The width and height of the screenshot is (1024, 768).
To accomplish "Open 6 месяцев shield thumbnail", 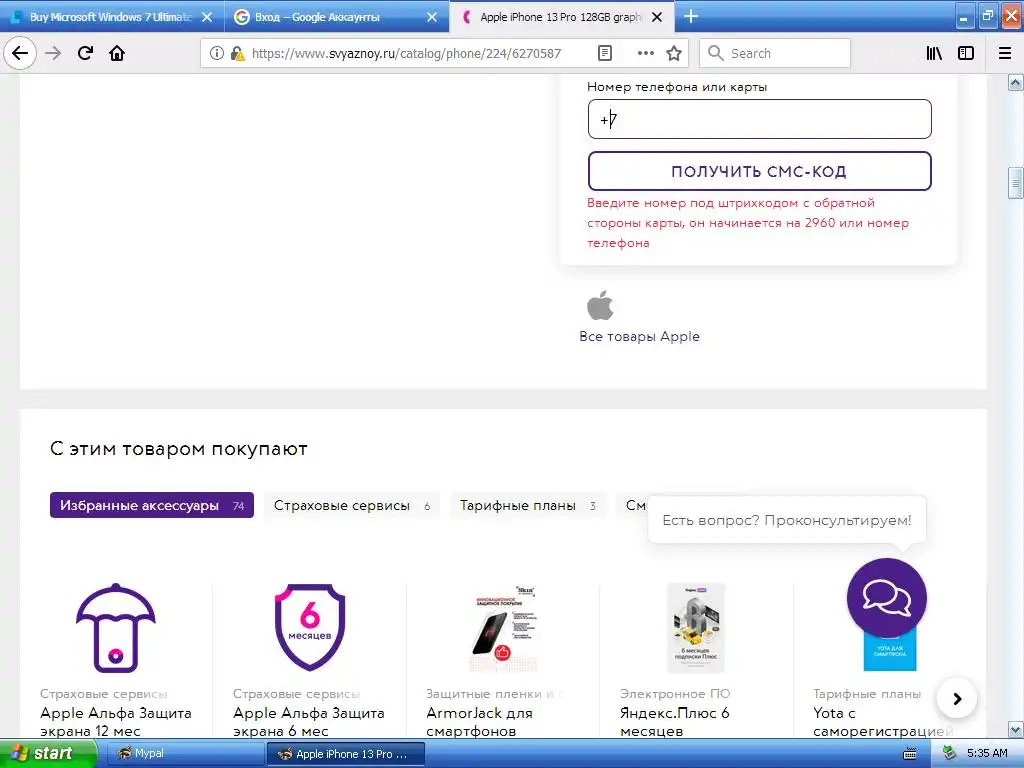I will pos(310,628).
